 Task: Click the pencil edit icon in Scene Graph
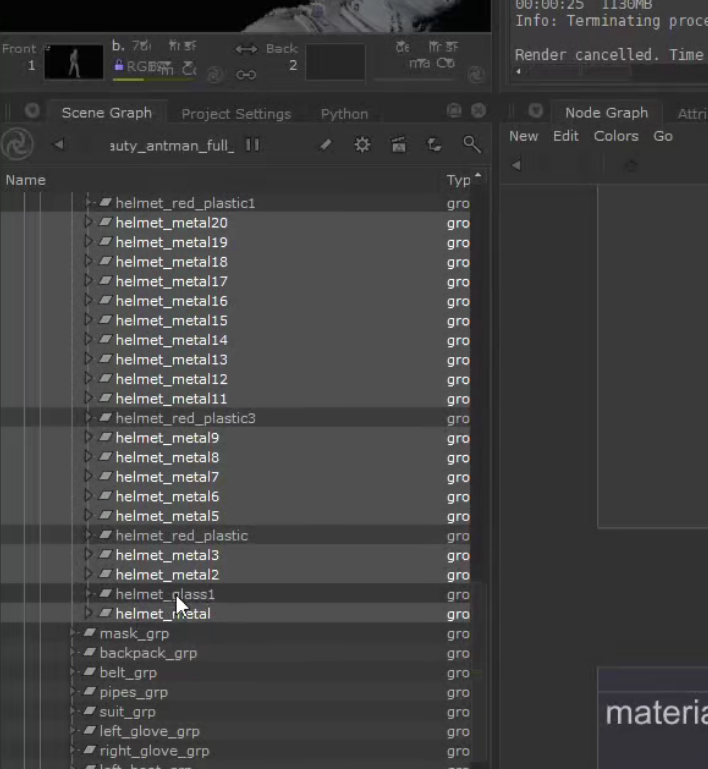[x=325, y=145]
